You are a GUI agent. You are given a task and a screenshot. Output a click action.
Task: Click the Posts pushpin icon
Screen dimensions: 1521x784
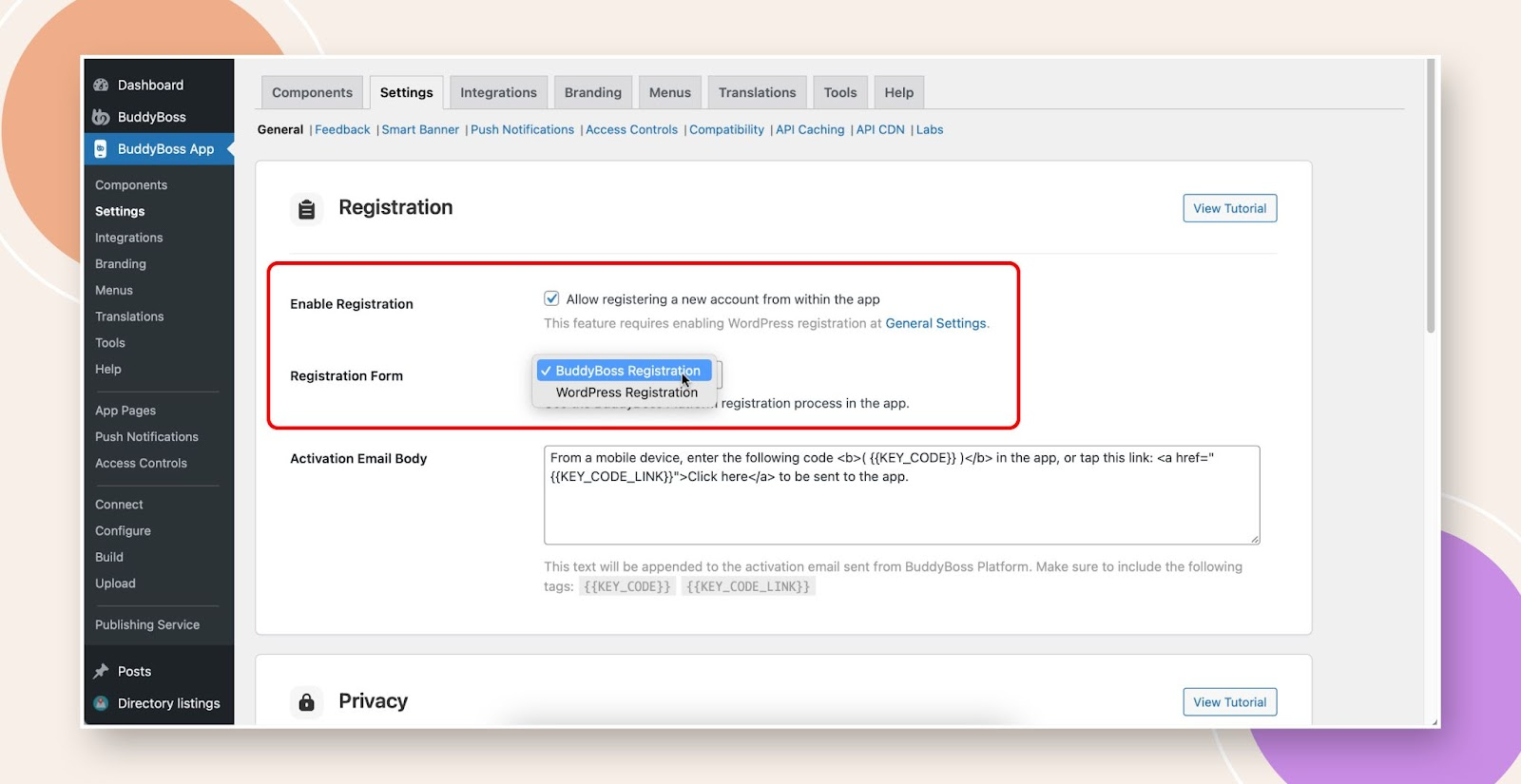click(x=101, y=671)
